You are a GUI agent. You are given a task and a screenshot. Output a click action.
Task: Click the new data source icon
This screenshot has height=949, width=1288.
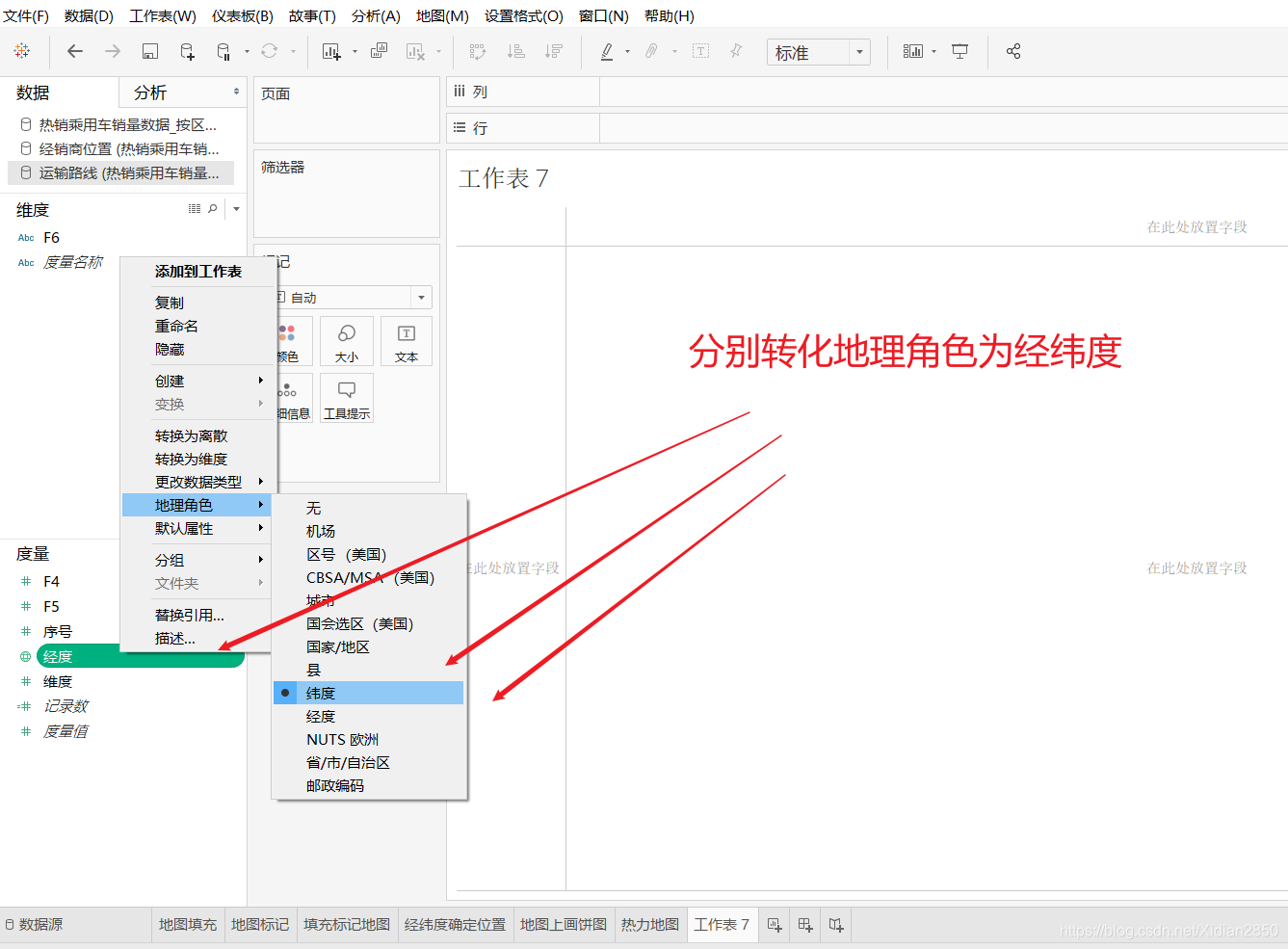tap(187, 51)
